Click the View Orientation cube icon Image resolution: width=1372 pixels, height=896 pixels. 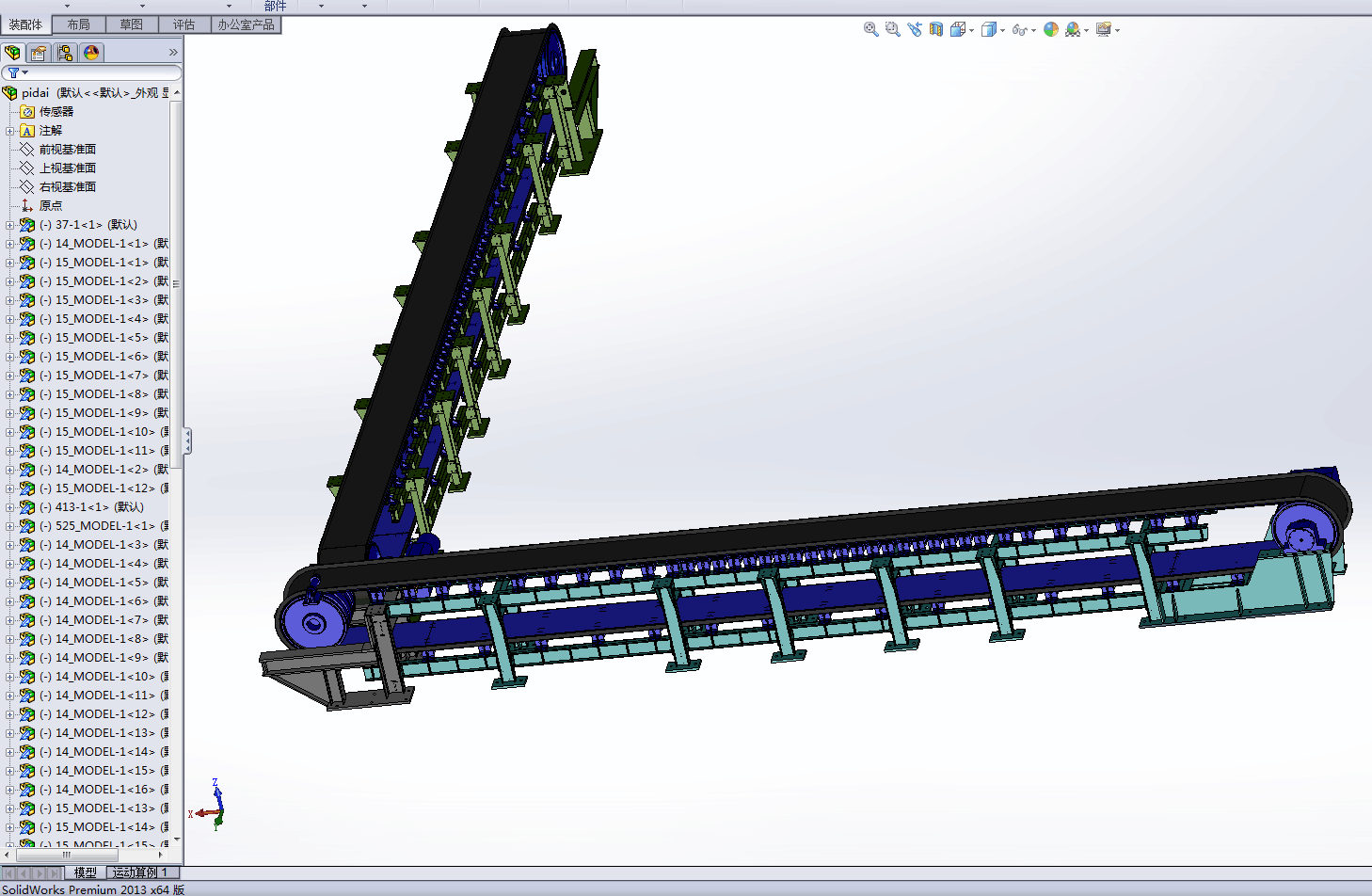(957, 29)
